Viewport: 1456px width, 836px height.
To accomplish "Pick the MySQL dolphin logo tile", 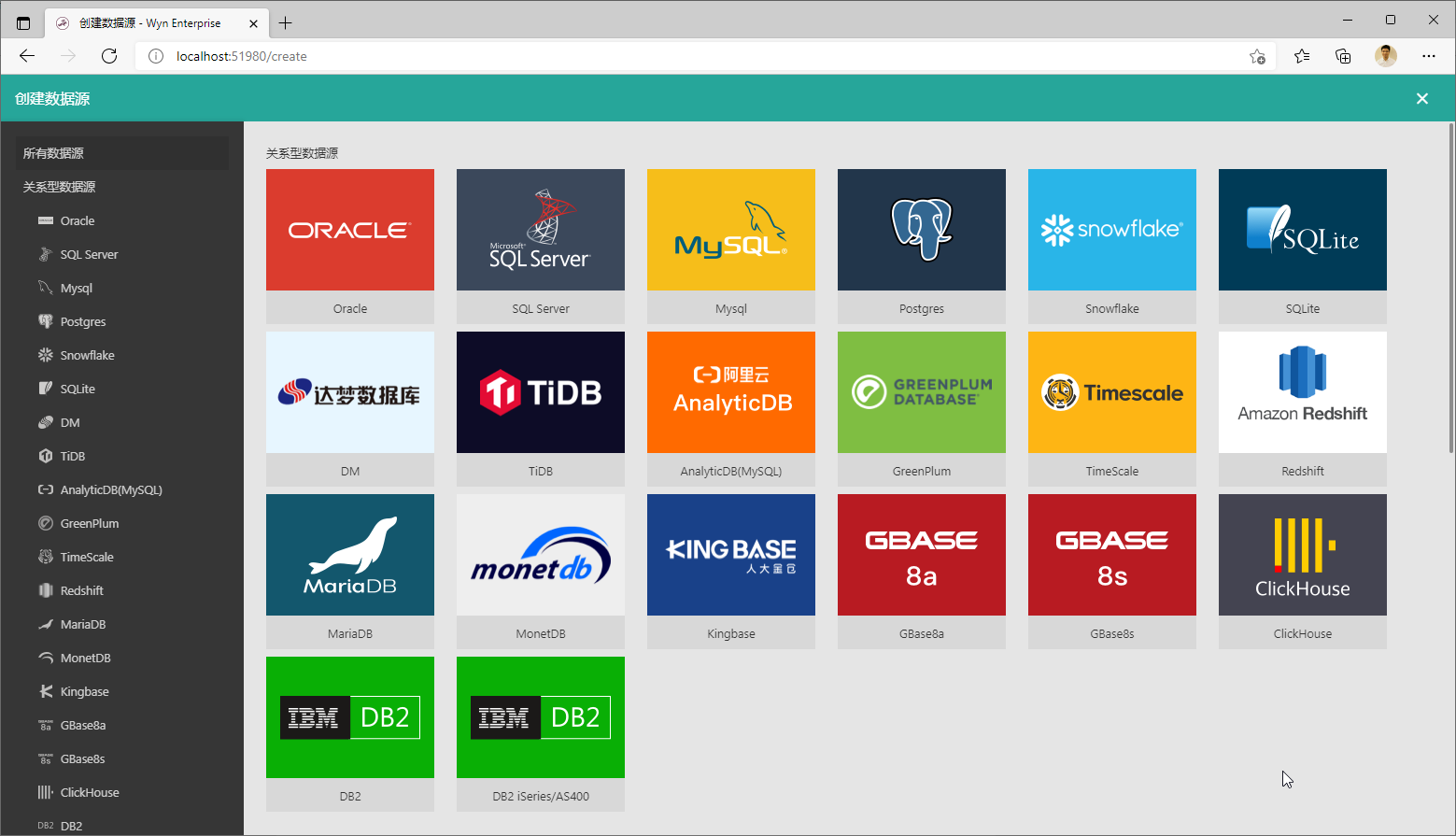I will [x=731, y=246].
